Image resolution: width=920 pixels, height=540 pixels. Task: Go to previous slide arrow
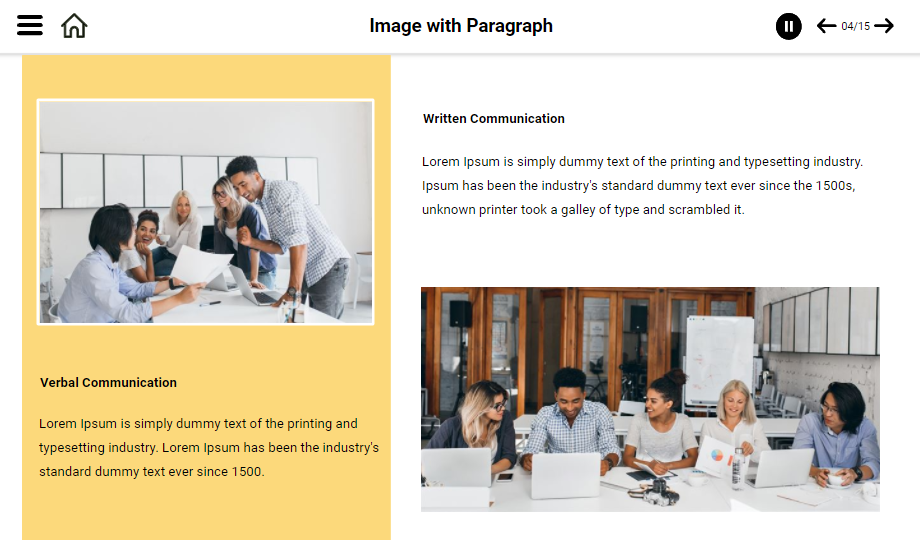point(826,26)
